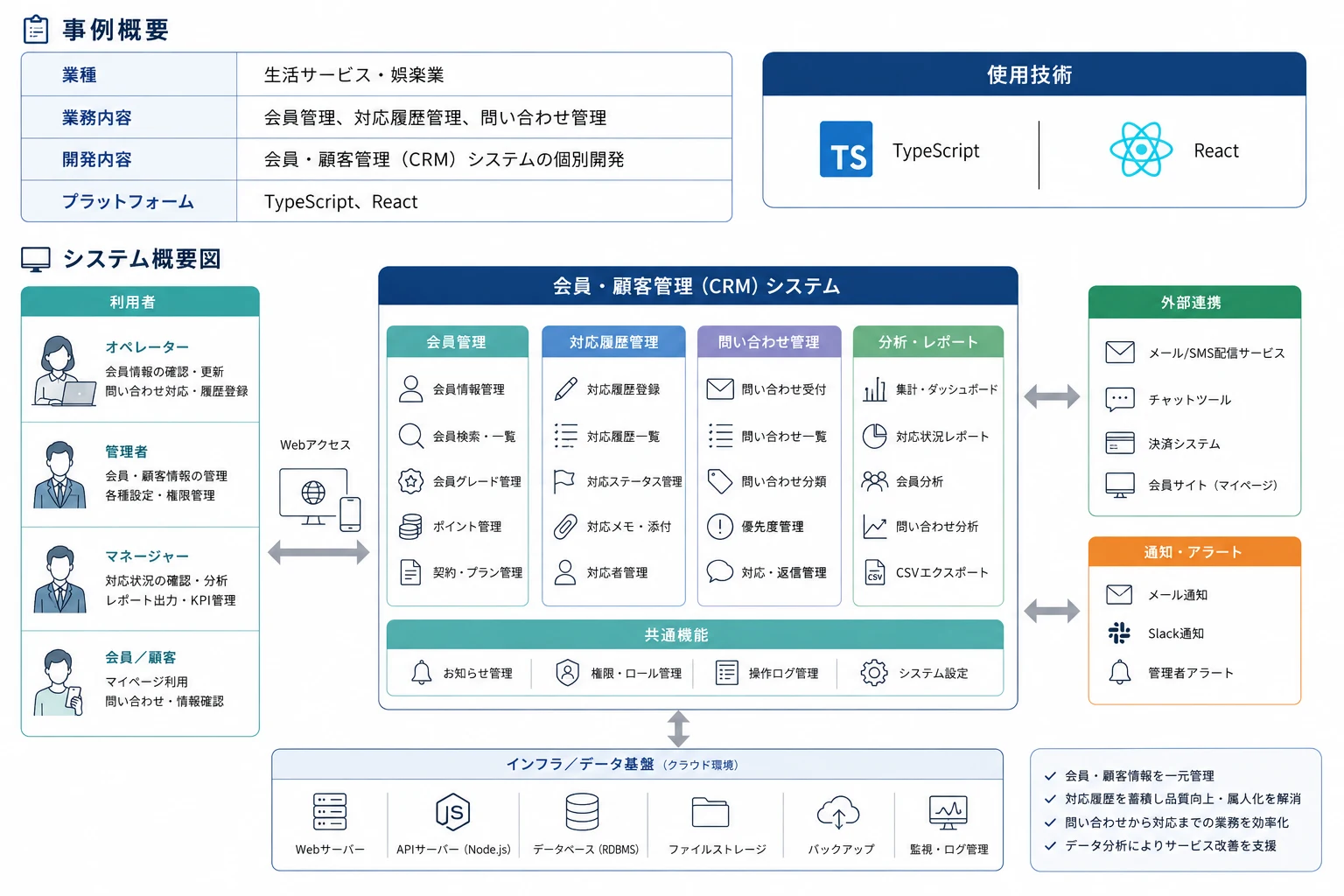The height and width of the screenshot is (896, 1344).
Task: Click the 通知・アラート panel header
Action: click(x=1194, y=552)
